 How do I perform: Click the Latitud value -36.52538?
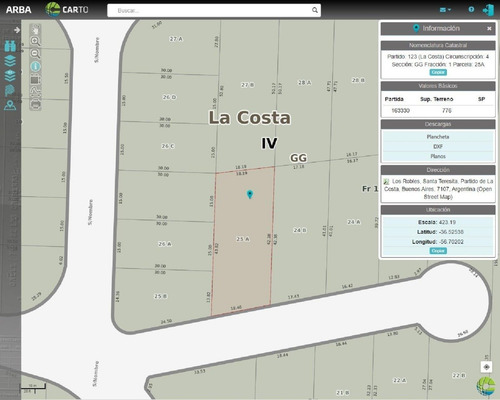click(x=451, y=232)
